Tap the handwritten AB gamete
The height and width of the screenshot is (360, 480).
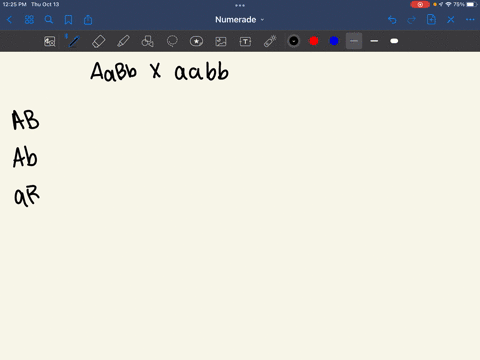[x=25, y=120]
